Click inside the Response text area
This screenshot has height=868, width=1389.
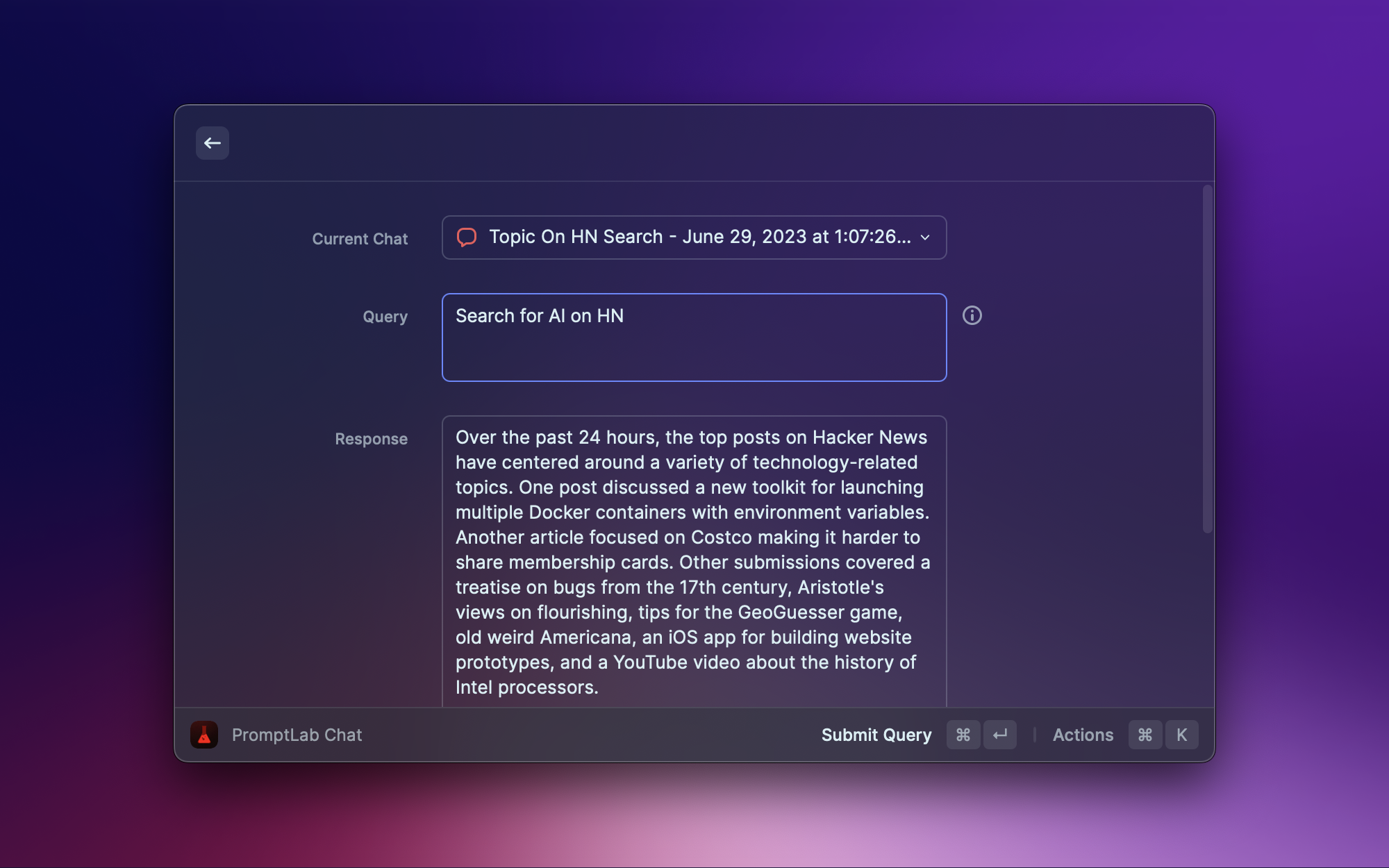pos(694,562)
